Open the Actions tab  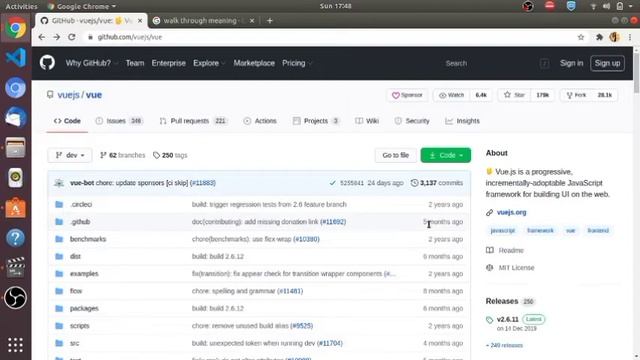(260, 121)
